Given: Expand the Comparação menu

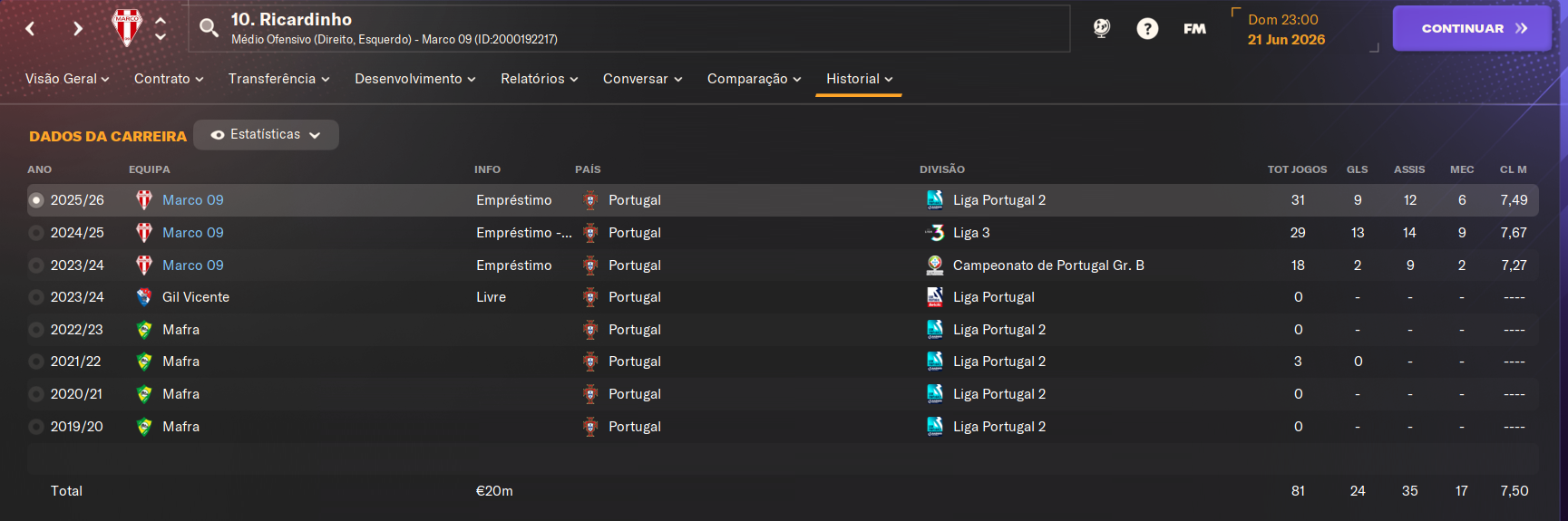Looking at the screenshot, I should tap(754, 79).
